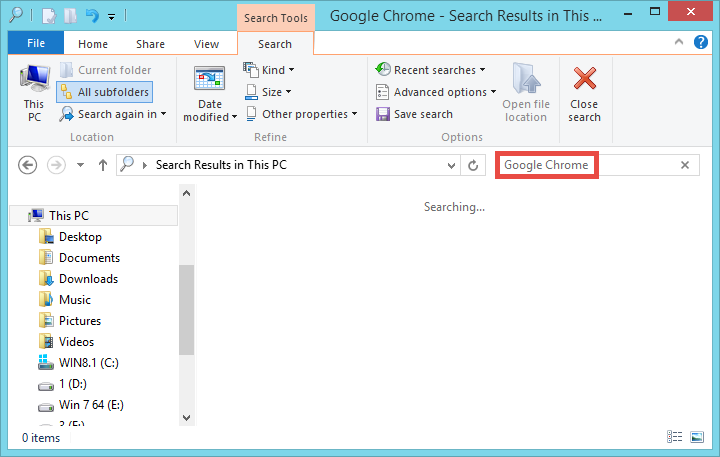
Task: Click the window search icon in title bar
Action: coord(16,15)
